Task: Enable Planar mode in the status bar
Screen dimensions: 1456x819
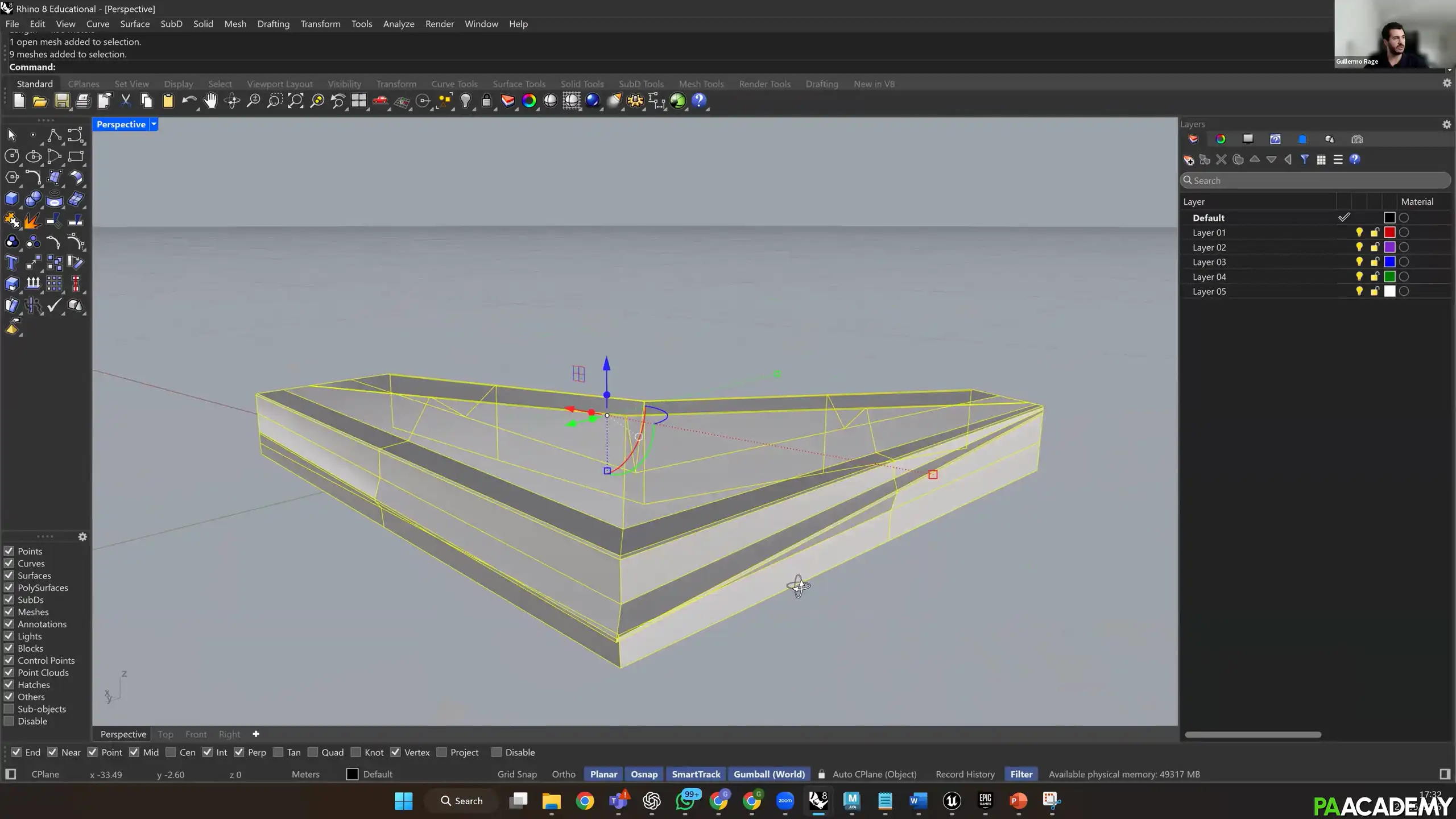Action: 602,774
